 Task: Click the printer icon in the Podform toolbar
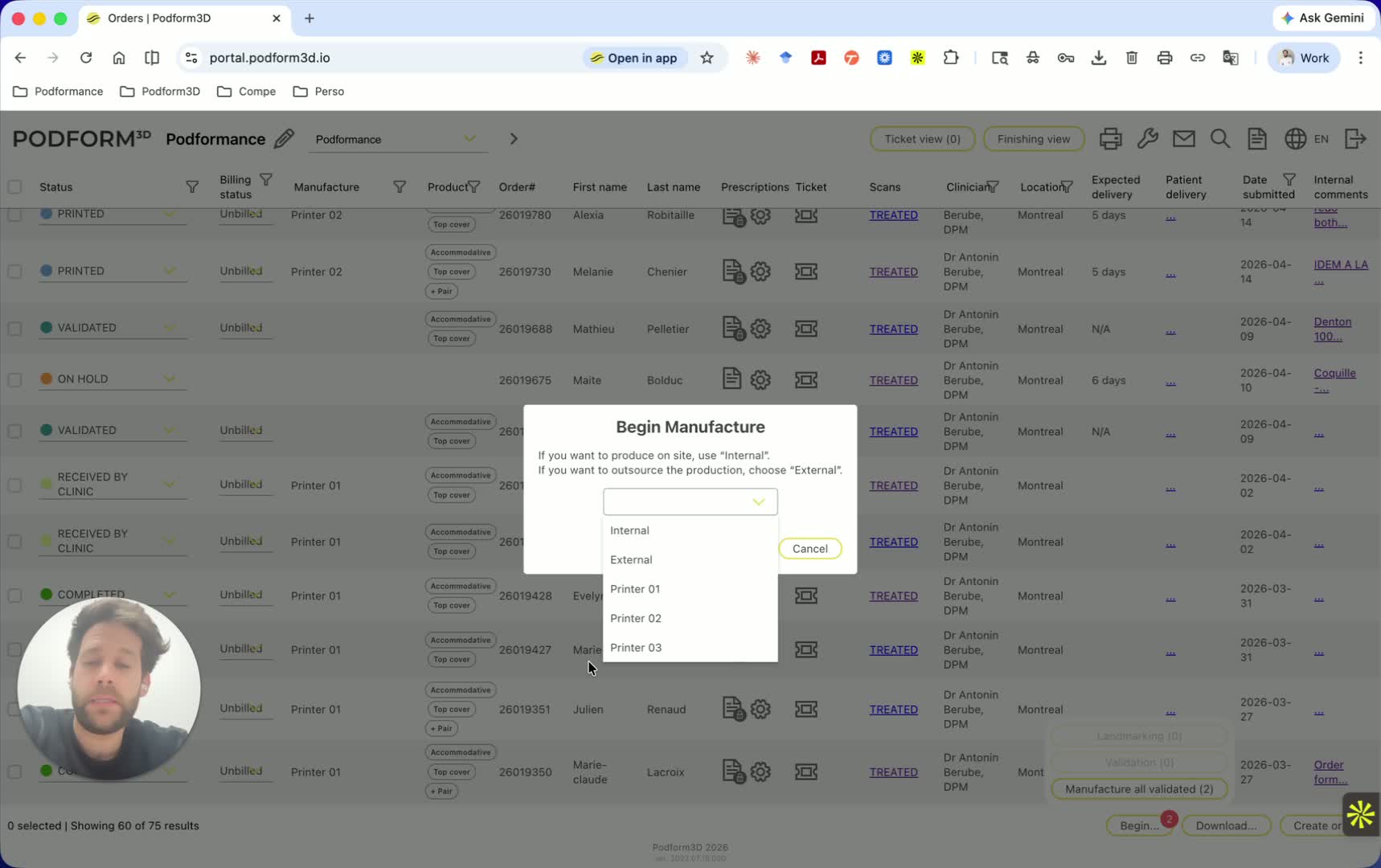1110,139
